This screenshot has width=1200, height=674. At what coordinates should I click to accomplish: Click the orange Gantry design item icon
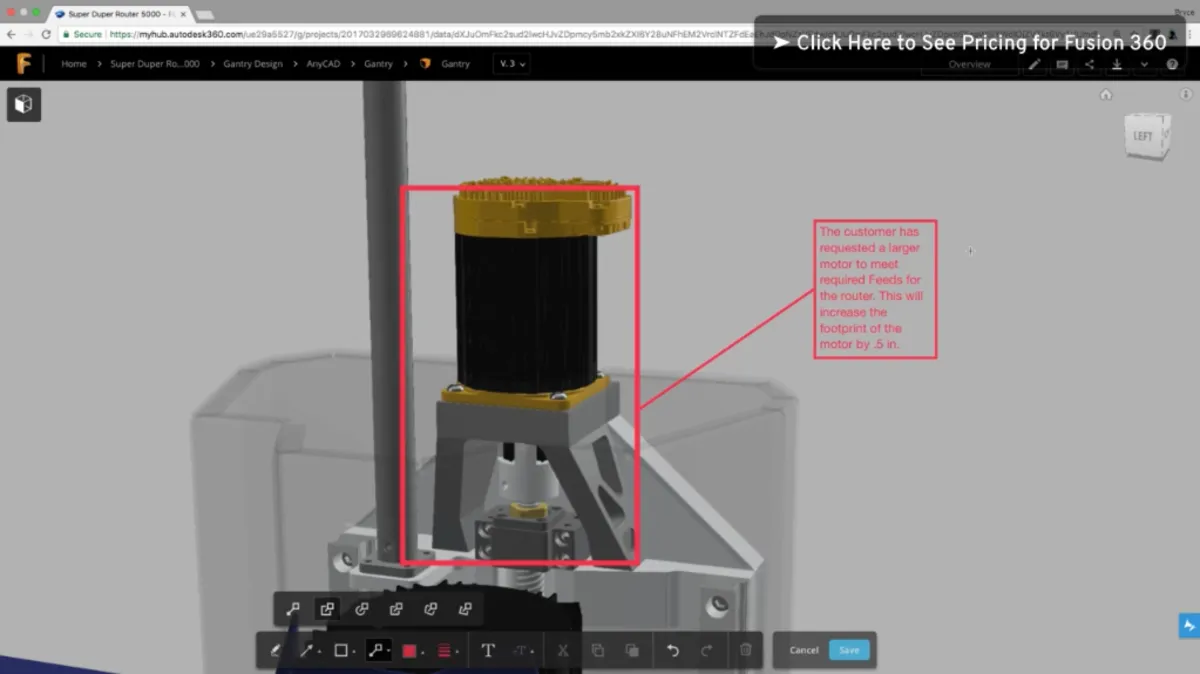click(425, 63)
